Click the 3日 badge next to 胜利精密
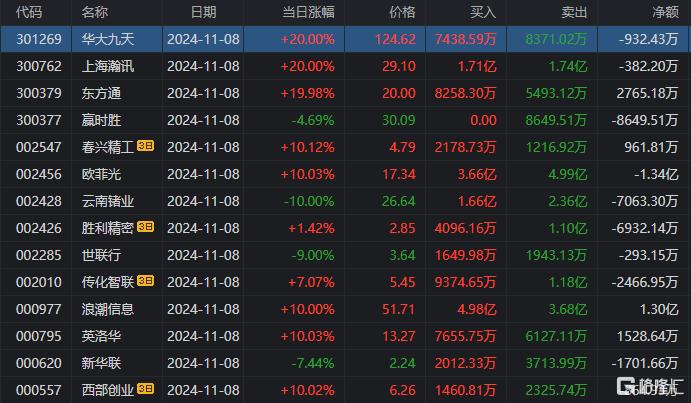Viewport: 691px width, 403px height. tap(145, 227)
